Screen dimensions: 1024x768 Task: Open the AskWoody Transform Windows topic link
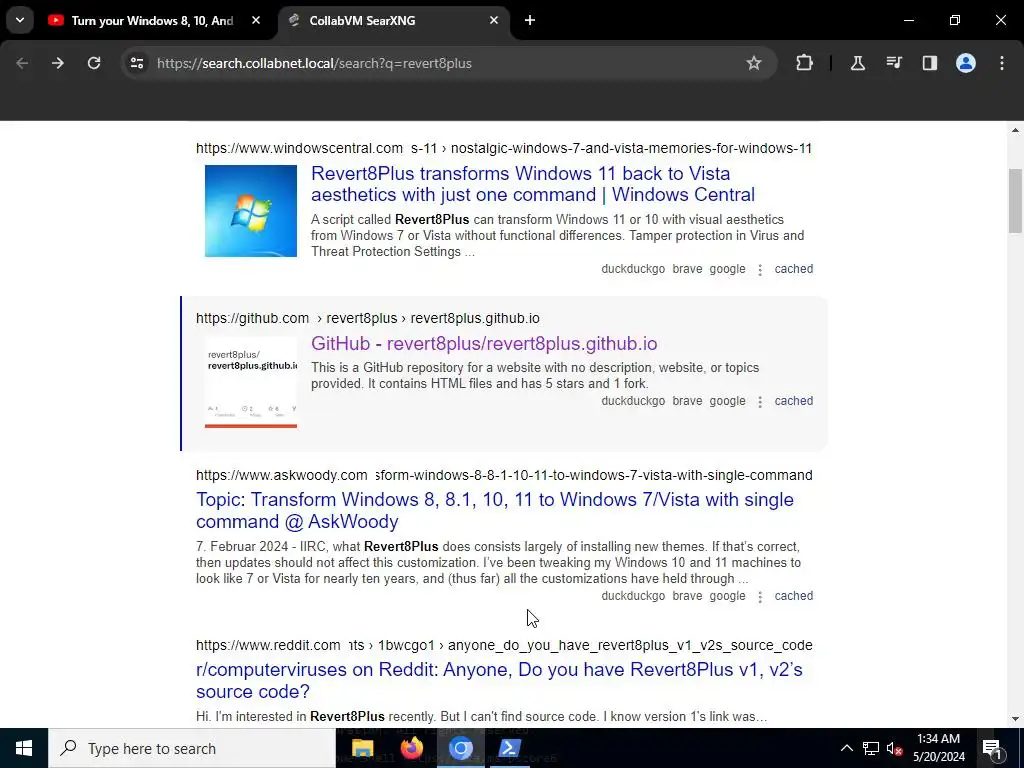click(494, 510)
